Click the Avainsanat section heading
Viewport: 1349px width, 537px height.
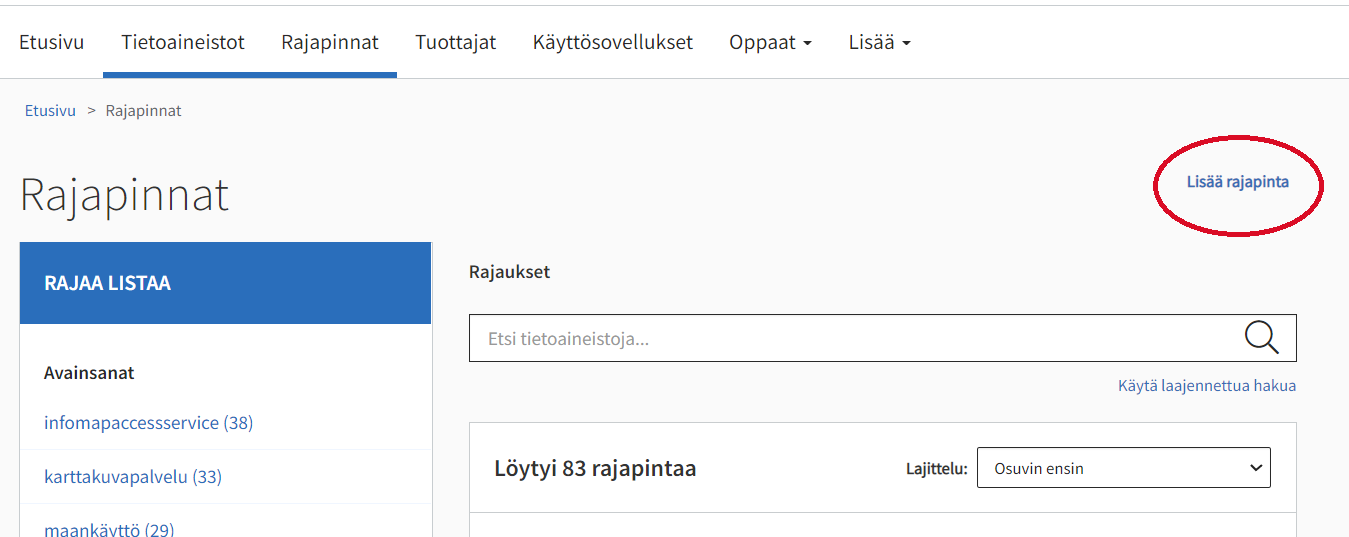89,373
